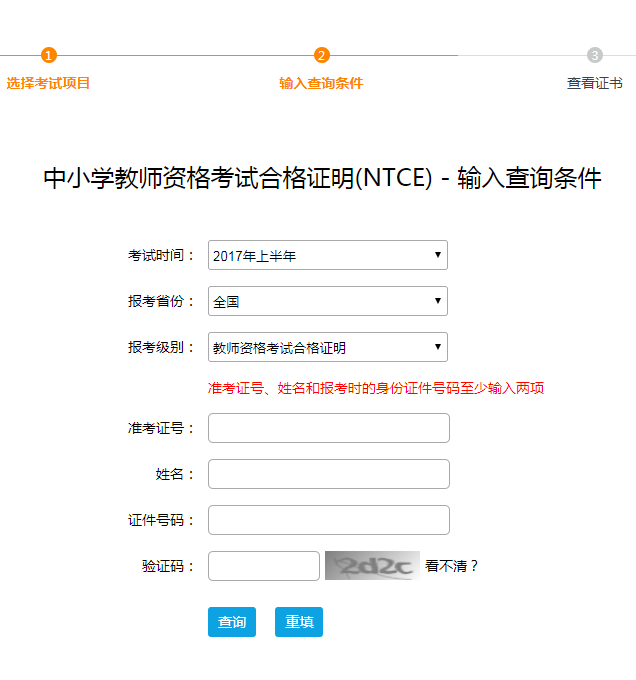Click the step 3 circle icon

[x=595, y=55]
